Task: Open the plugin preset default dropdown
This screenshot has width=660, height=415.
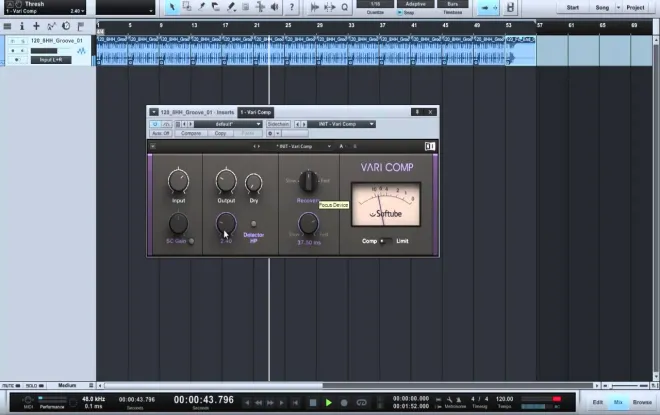Action: 228,124
